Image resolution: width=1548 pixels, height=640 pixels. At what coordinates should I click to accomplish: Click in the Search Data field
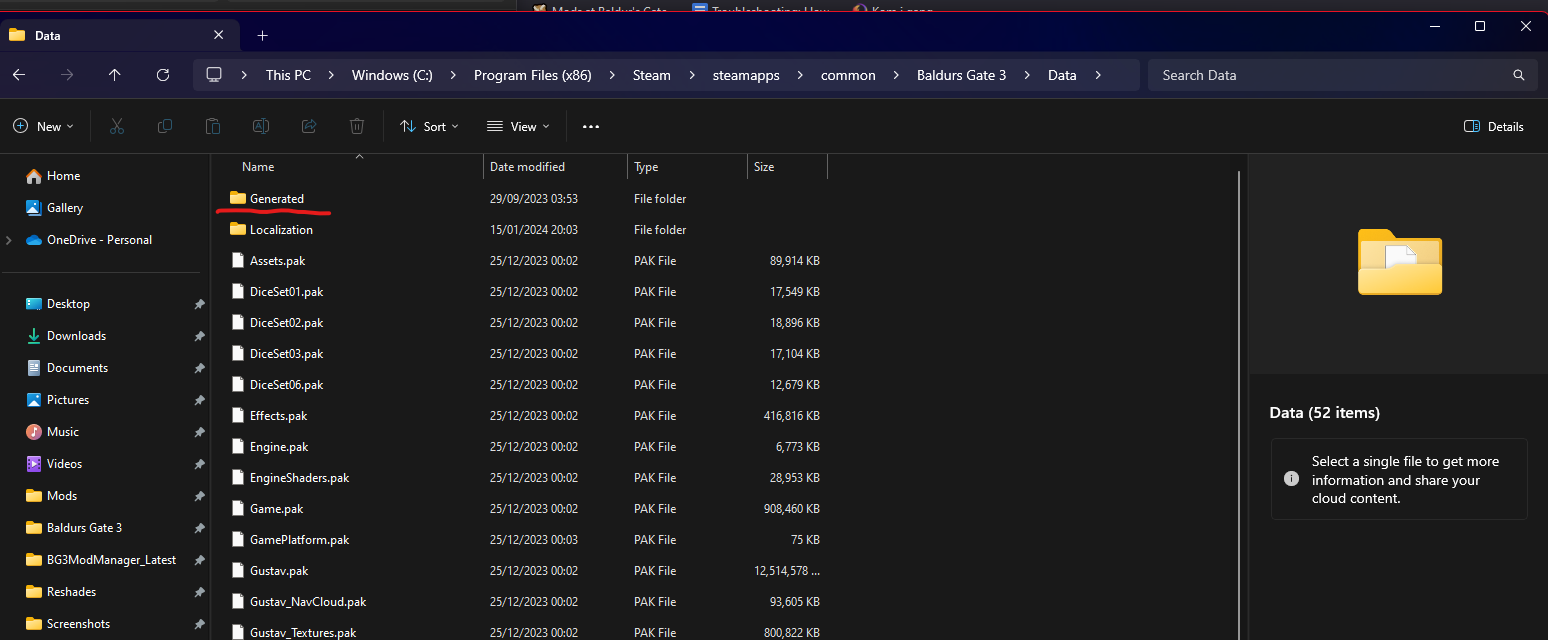1330,75
